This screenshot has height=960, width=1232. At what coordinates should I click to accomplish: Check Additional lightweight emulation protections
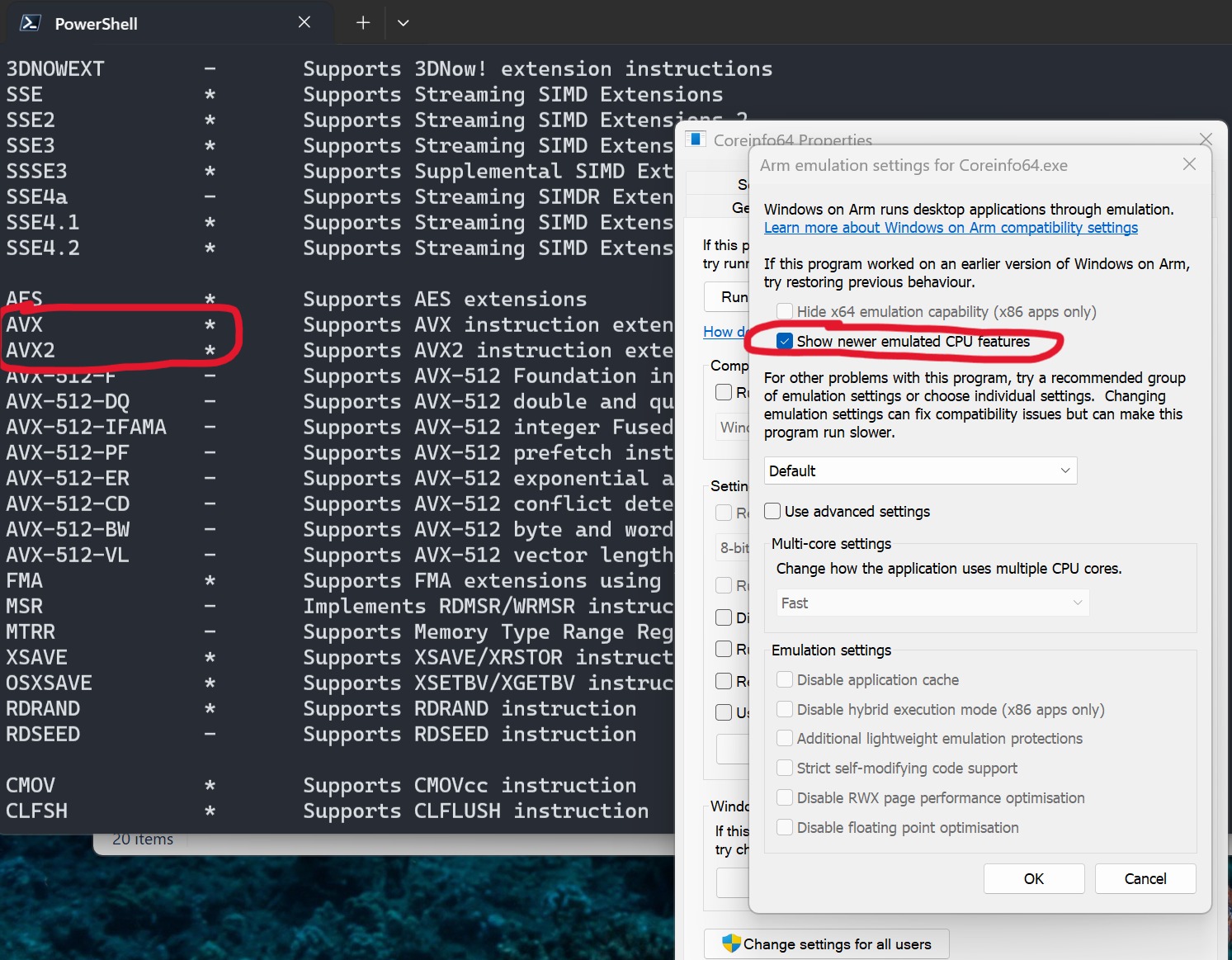784,738
